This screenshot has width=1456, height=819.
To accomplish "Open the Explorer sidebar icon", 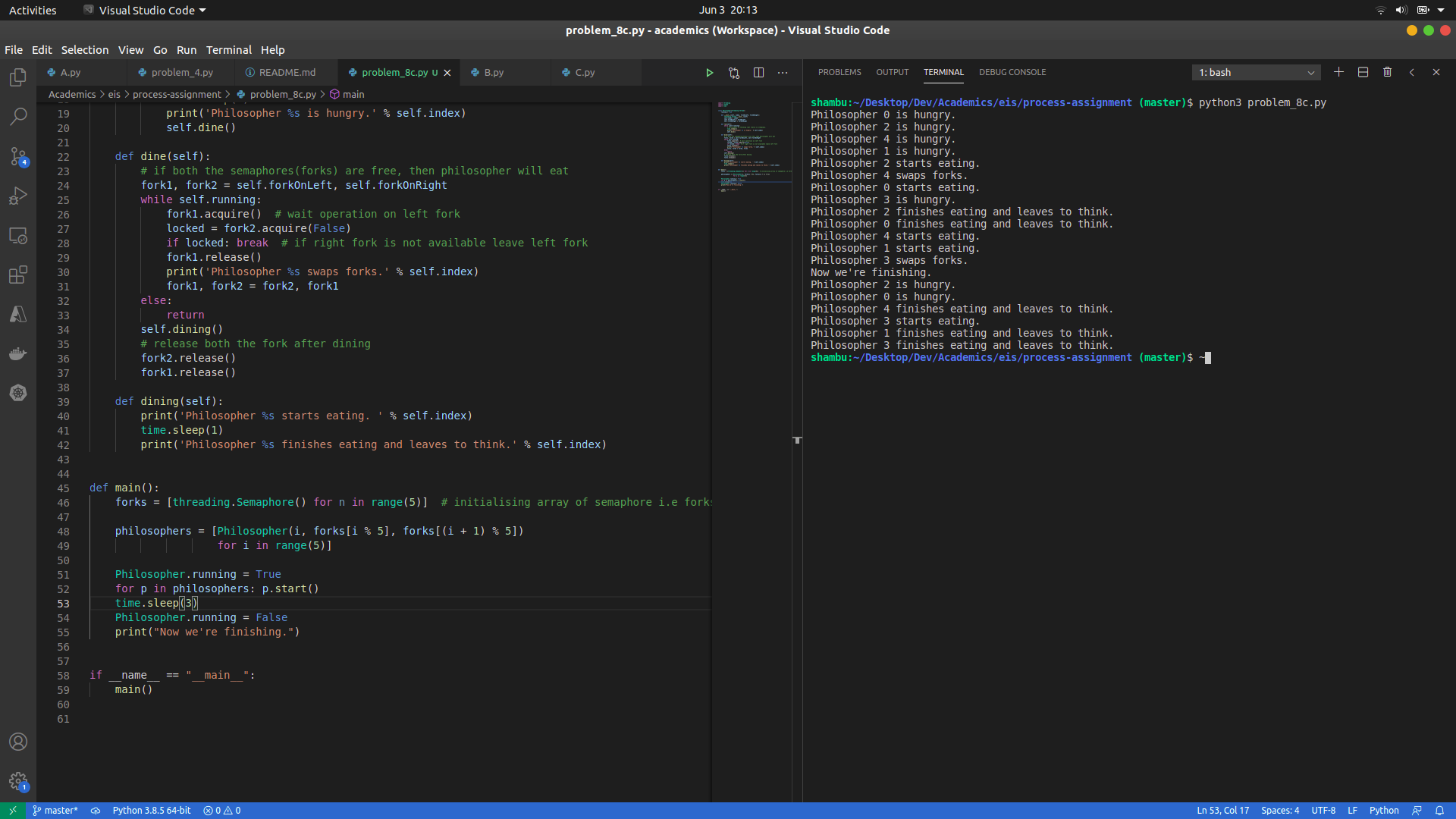I will (x=18, y=77).
